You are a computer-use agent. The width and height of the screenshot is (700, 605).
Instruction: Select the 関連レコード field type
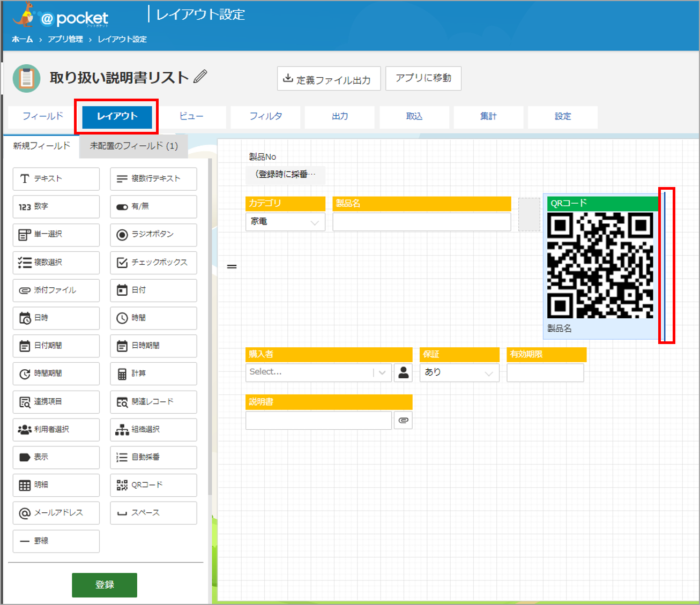(154, 402)
